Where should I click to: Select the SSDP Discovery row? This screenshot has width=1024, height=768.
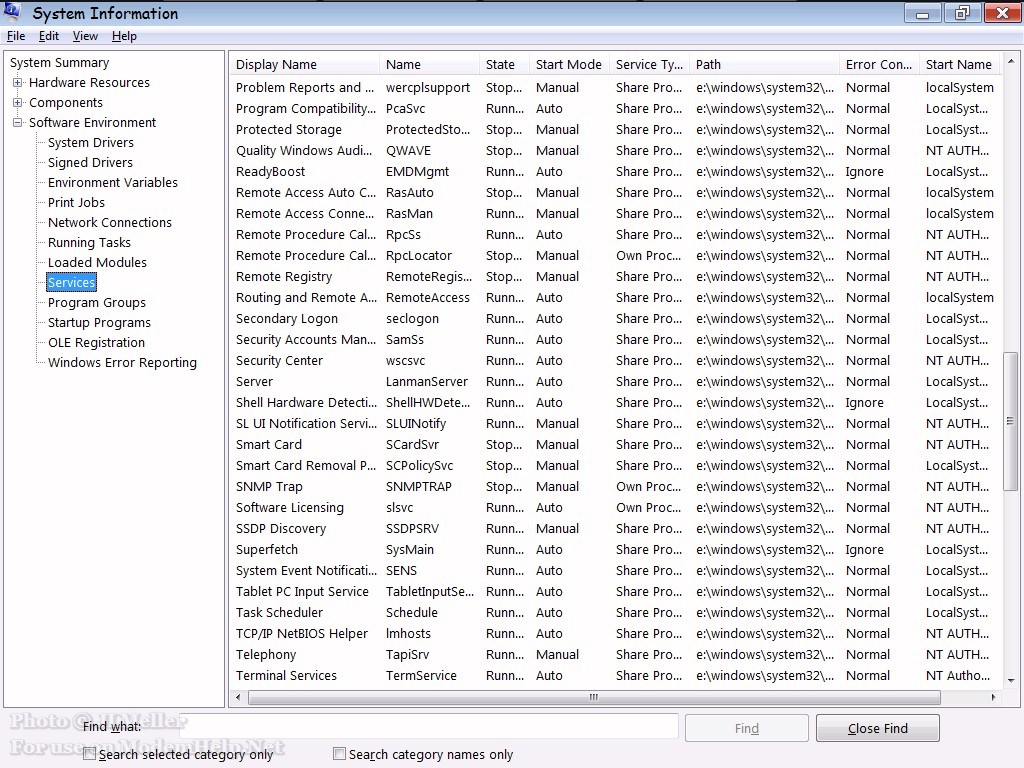[x=615, y=528]
